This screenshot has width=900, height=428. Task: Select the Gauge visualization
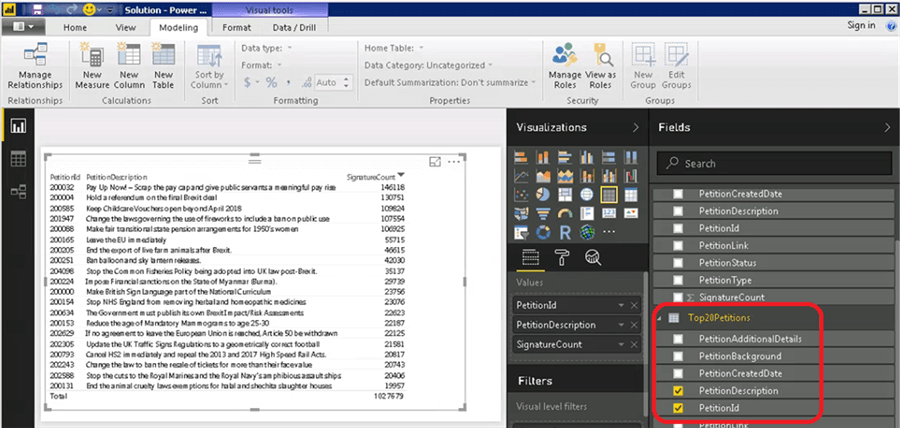coord(565,214)
